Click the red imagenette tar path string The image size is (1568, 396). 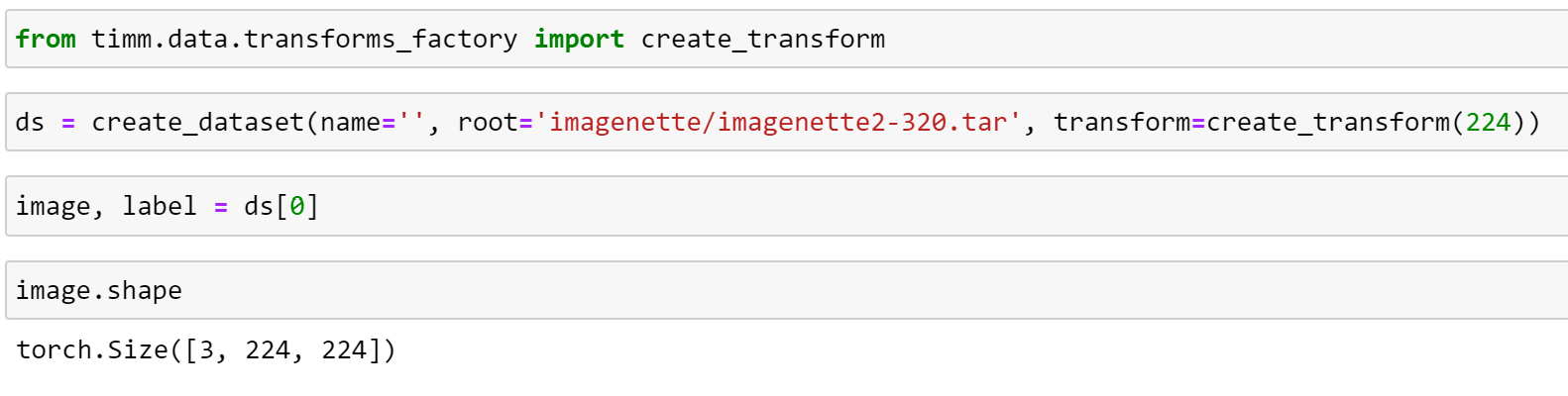point(778,123)
